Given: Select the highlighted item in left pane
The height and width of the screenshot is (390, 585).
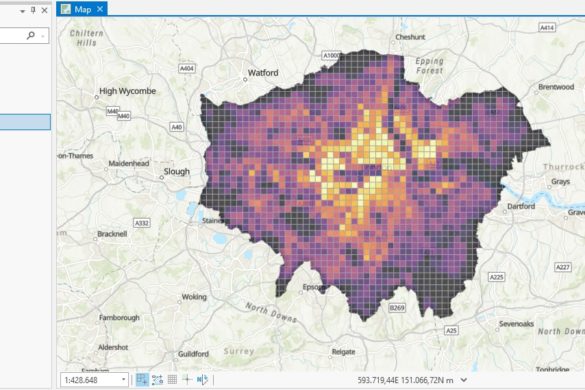Looking at the screenshot, I should pos(25,122).
